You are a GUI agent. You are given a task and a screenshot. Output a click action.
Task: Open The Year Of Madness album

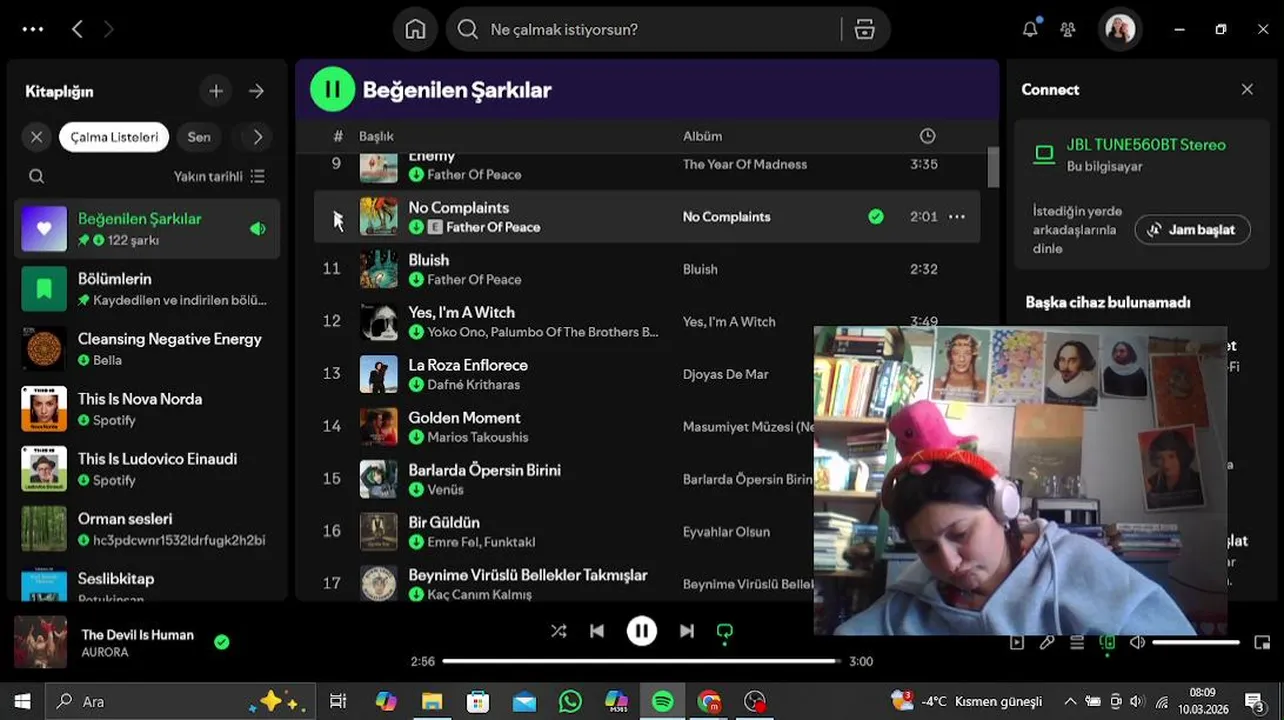tap(745, 164)
